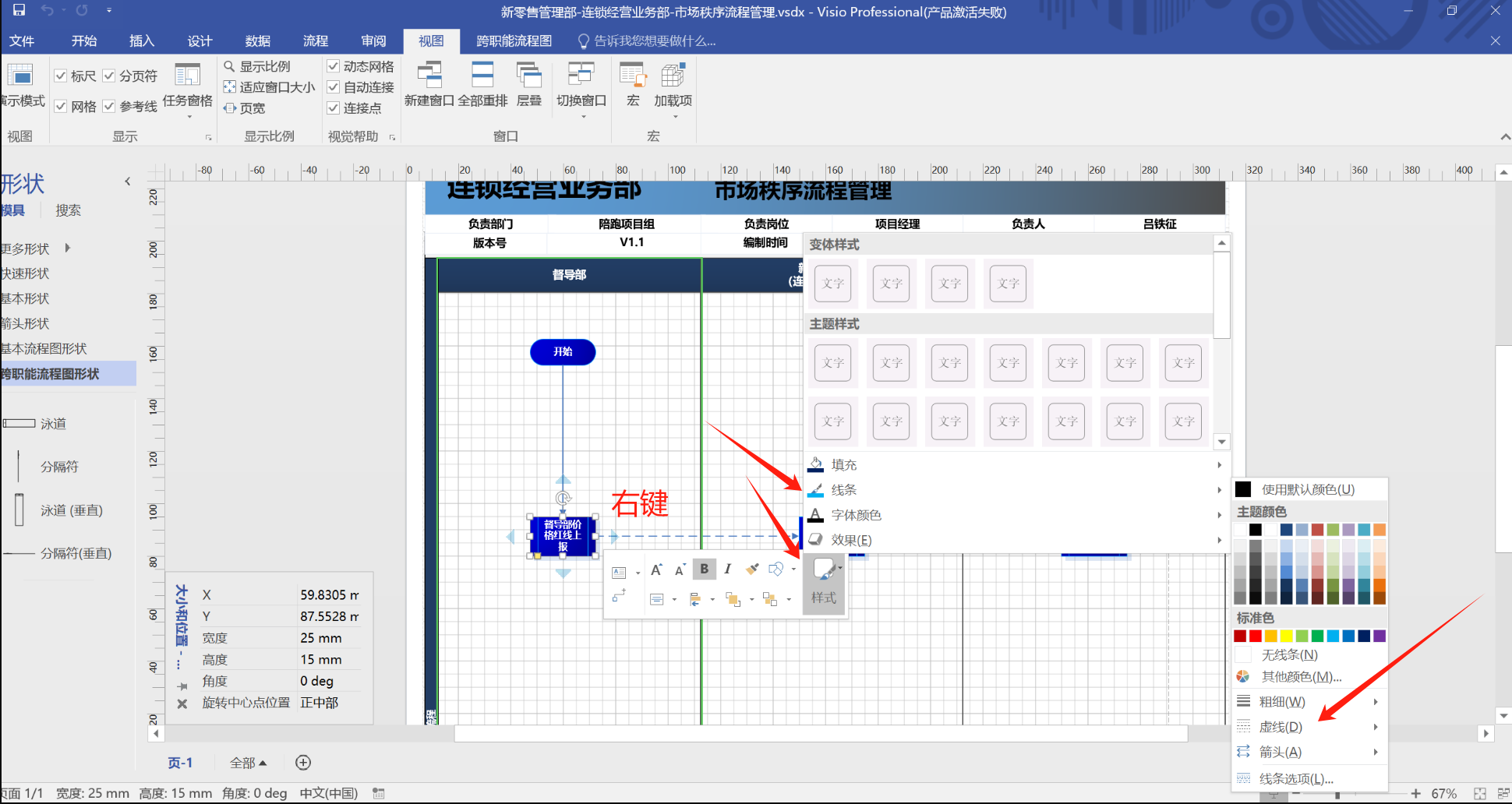Open More Colors (其他颜色) dialog
Viewport: 1512px width, 804px height.
click(1309, 677)
